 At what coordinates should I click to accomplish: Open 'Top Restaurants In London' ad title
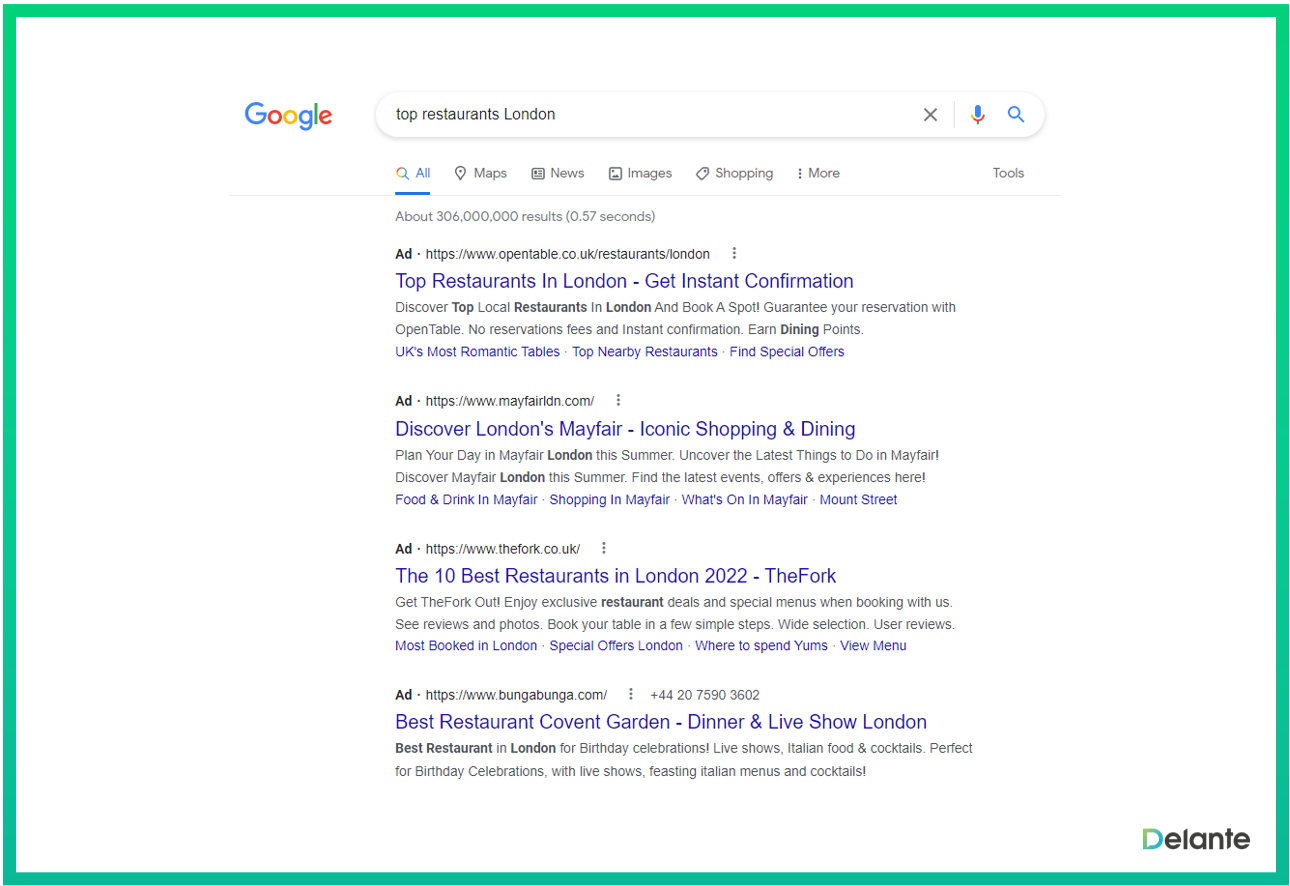[x=624, y=281]
